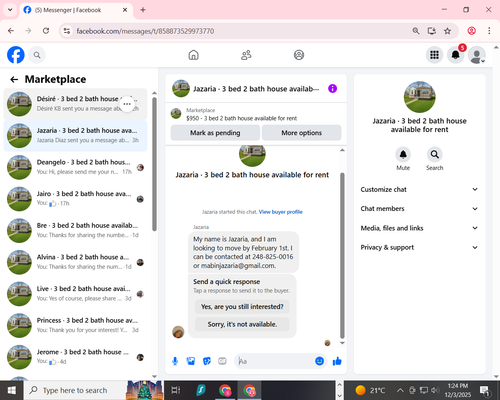Image resolution: width=500 pixels, height=400 pixels.
Task: Open the Menu grid icon
Action: coord(434,55)
